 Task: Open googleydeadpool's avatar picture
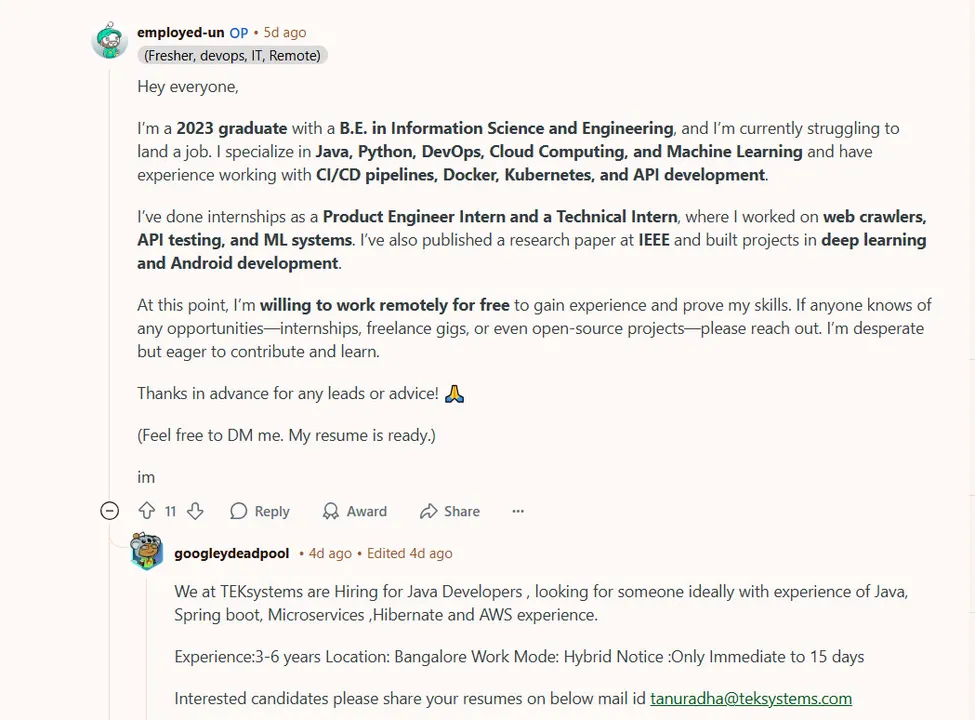tap(147, 551)
